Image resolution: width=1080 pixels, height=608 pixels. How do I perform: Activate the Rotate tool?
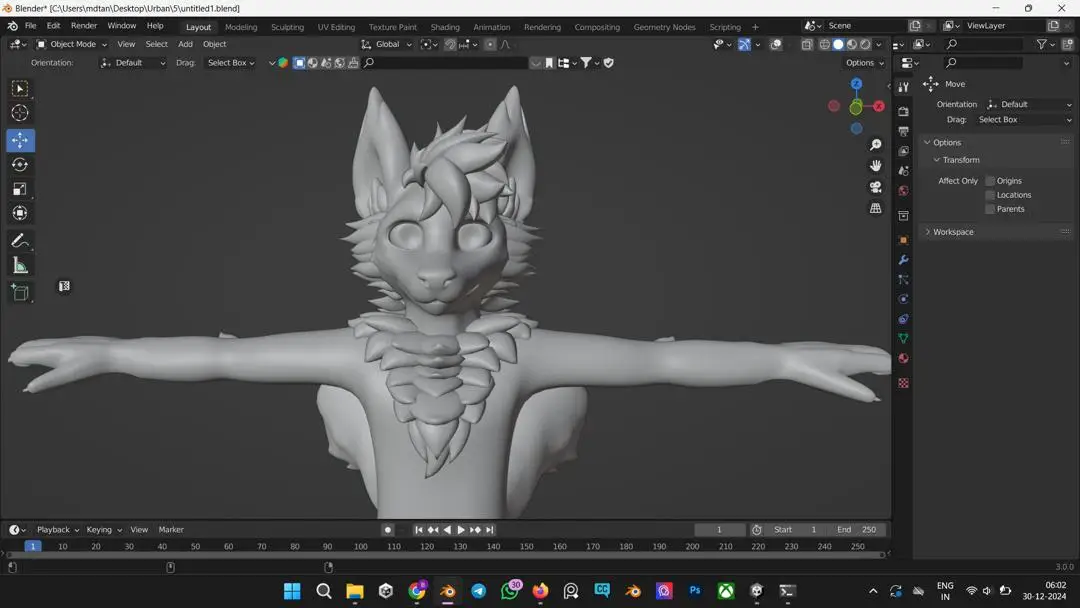click(x=20, y=164)
